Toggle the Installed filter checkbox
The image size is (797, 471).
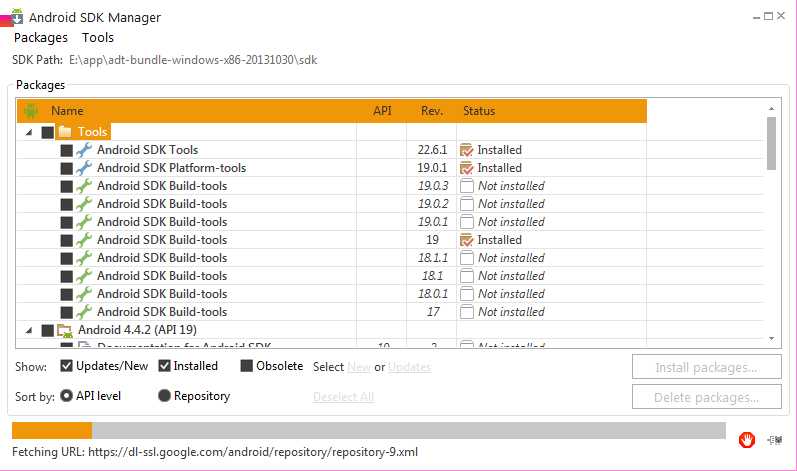(164, 366)
